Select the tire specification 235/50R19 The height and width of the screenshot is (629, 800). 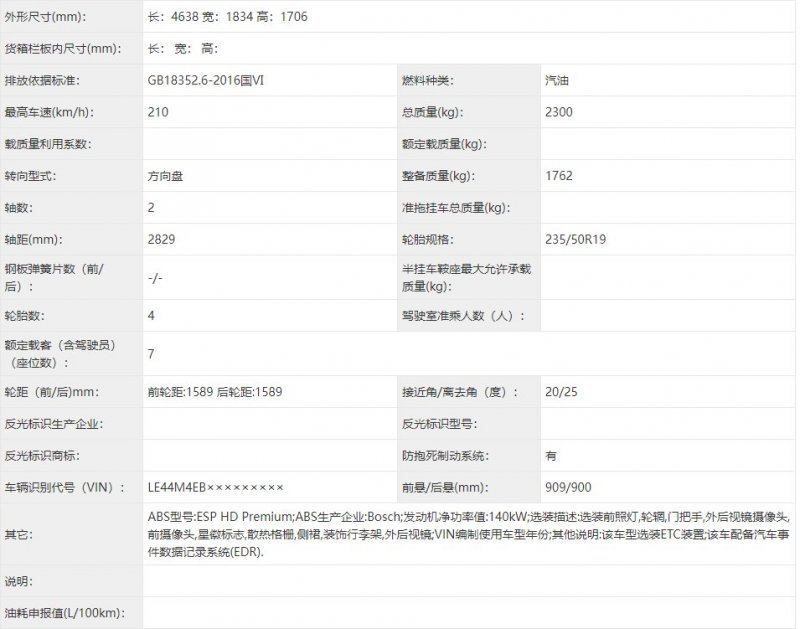(x=577, y=240)
